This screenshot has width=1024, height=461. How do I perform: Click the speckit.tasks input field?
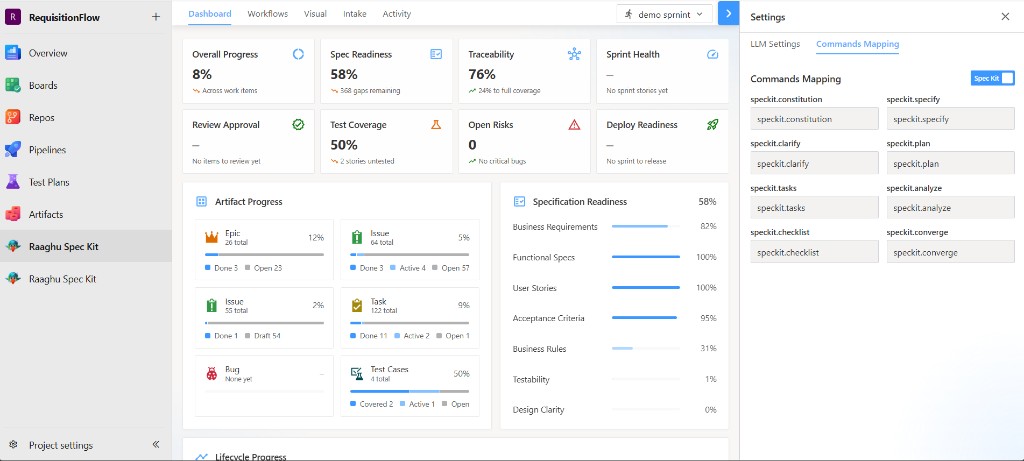(814, 208)
